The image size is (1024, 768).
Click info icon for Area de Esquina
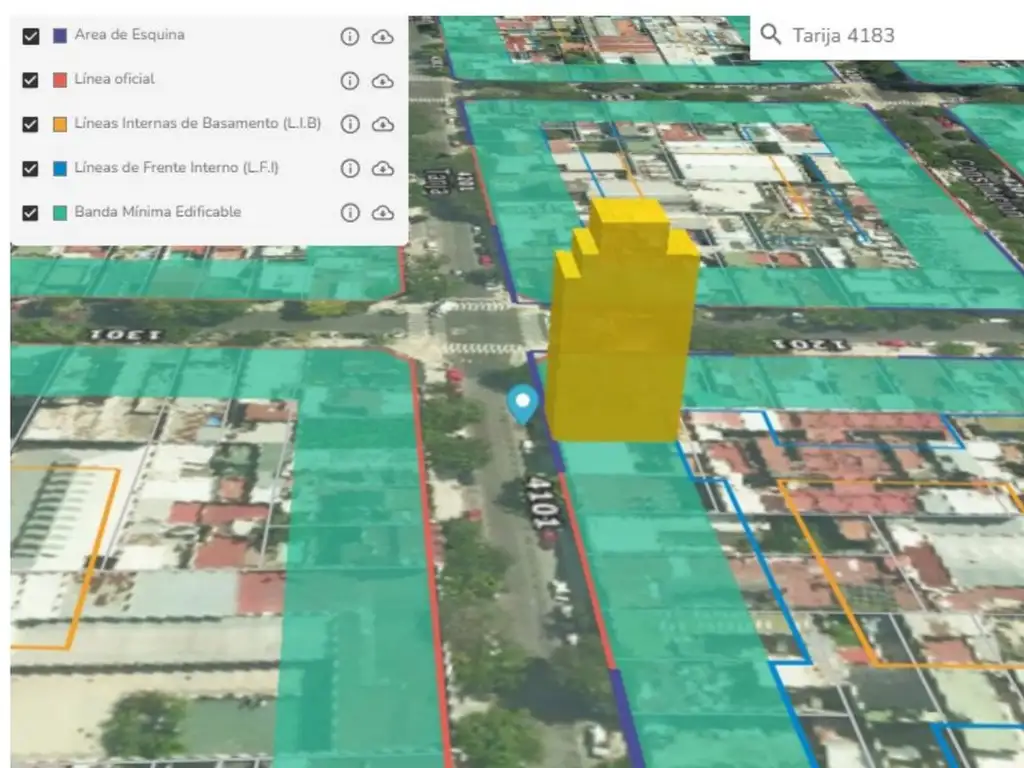[x=350, y=37]
